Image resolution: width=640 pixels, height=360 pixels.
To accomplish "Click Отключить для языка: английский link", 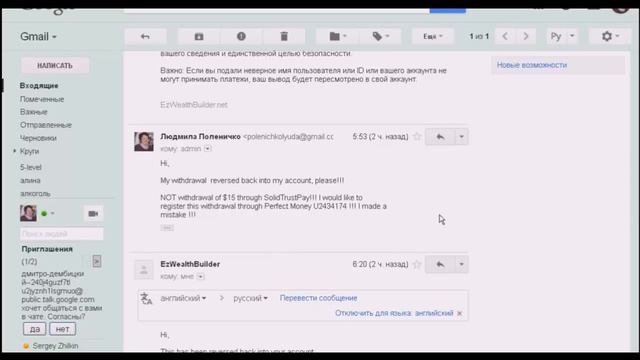I will pos(394,313).
